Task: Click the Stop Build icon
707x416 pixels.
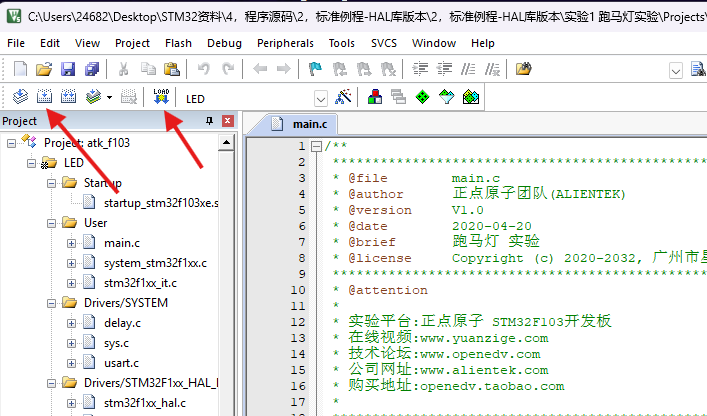Action: click(129, 96)
